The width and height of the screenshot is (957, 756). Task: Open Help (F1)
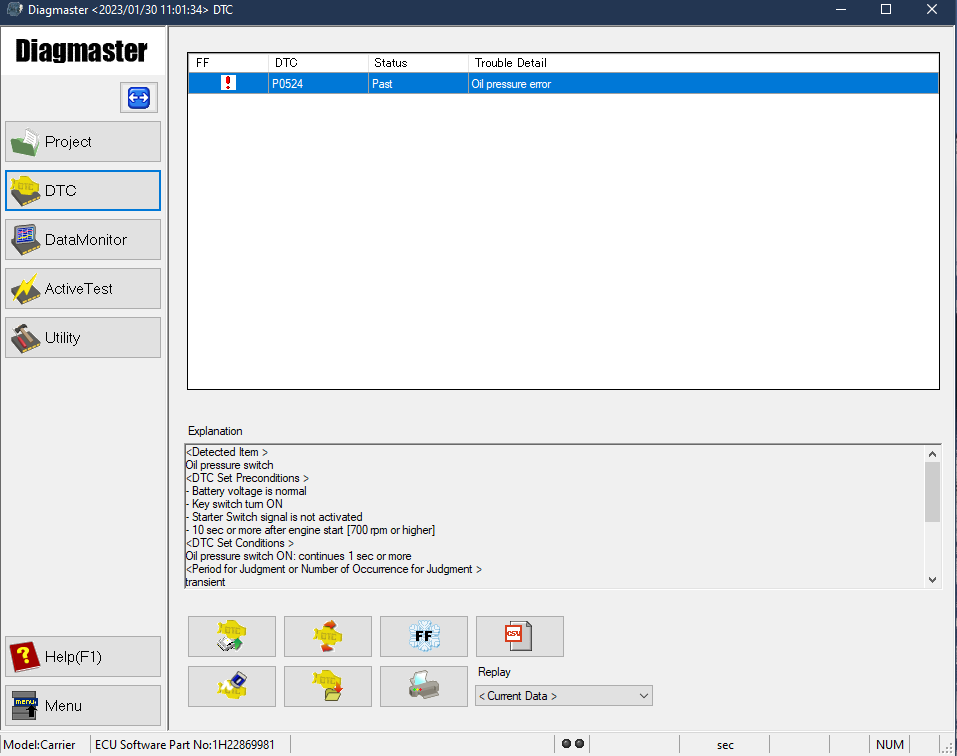pyautogui.click(x=83, y=657)
